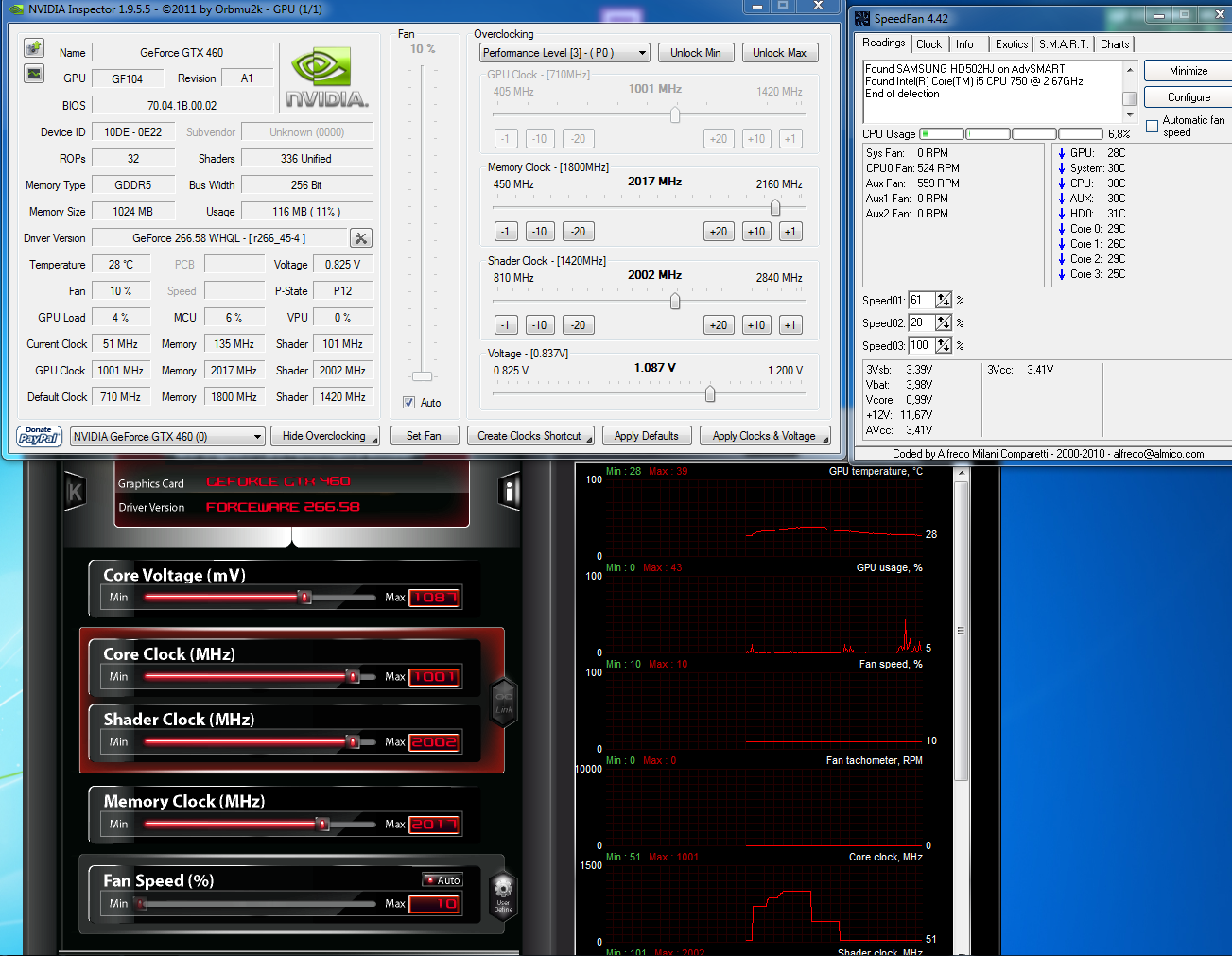1232x956 pixels.
Task: Enable Automatic fan speed in SpeedFan
Action: coord(1152,126)
